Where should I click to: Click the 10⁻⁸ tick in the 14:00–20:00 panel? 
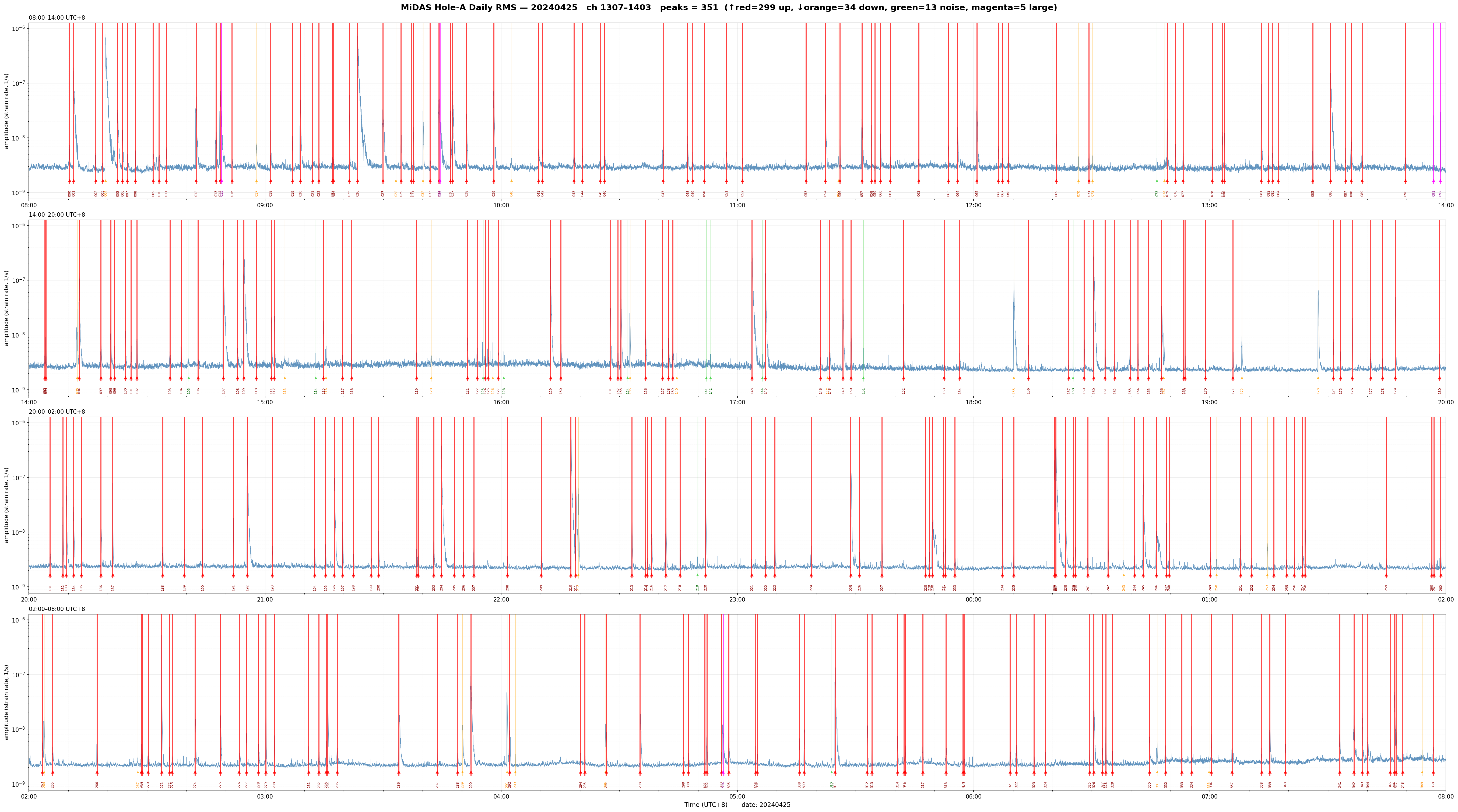click(x=19, y=335)
